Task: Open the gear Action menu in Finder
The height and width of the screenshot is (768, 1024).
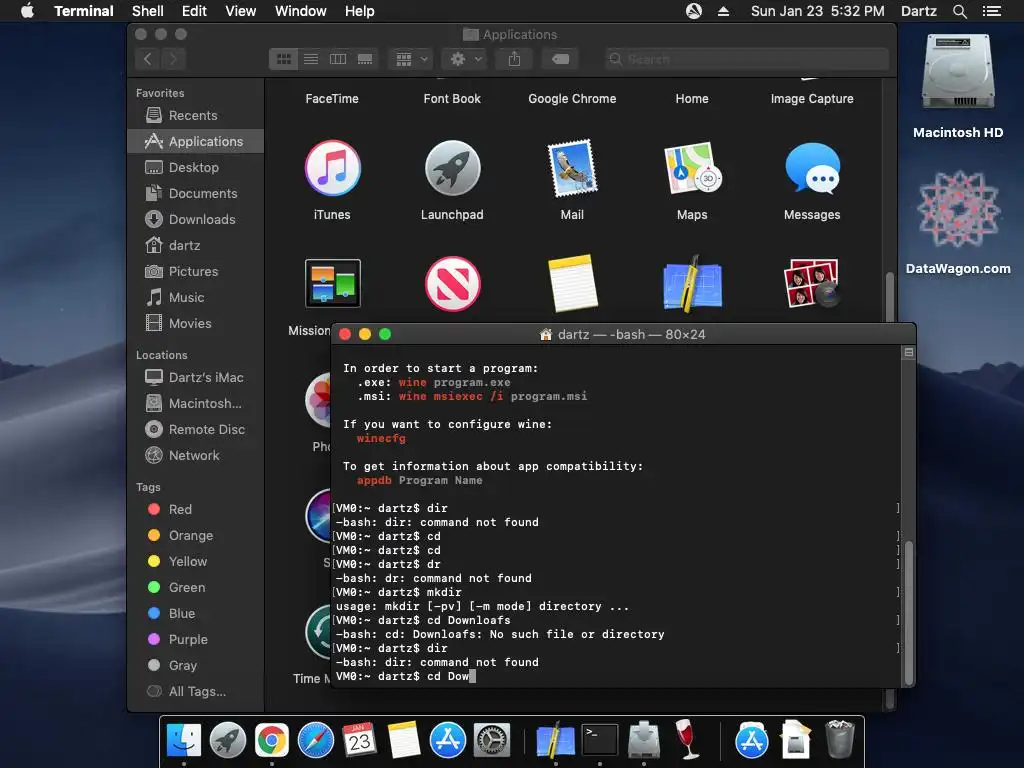Action: [x=466, y=59]
